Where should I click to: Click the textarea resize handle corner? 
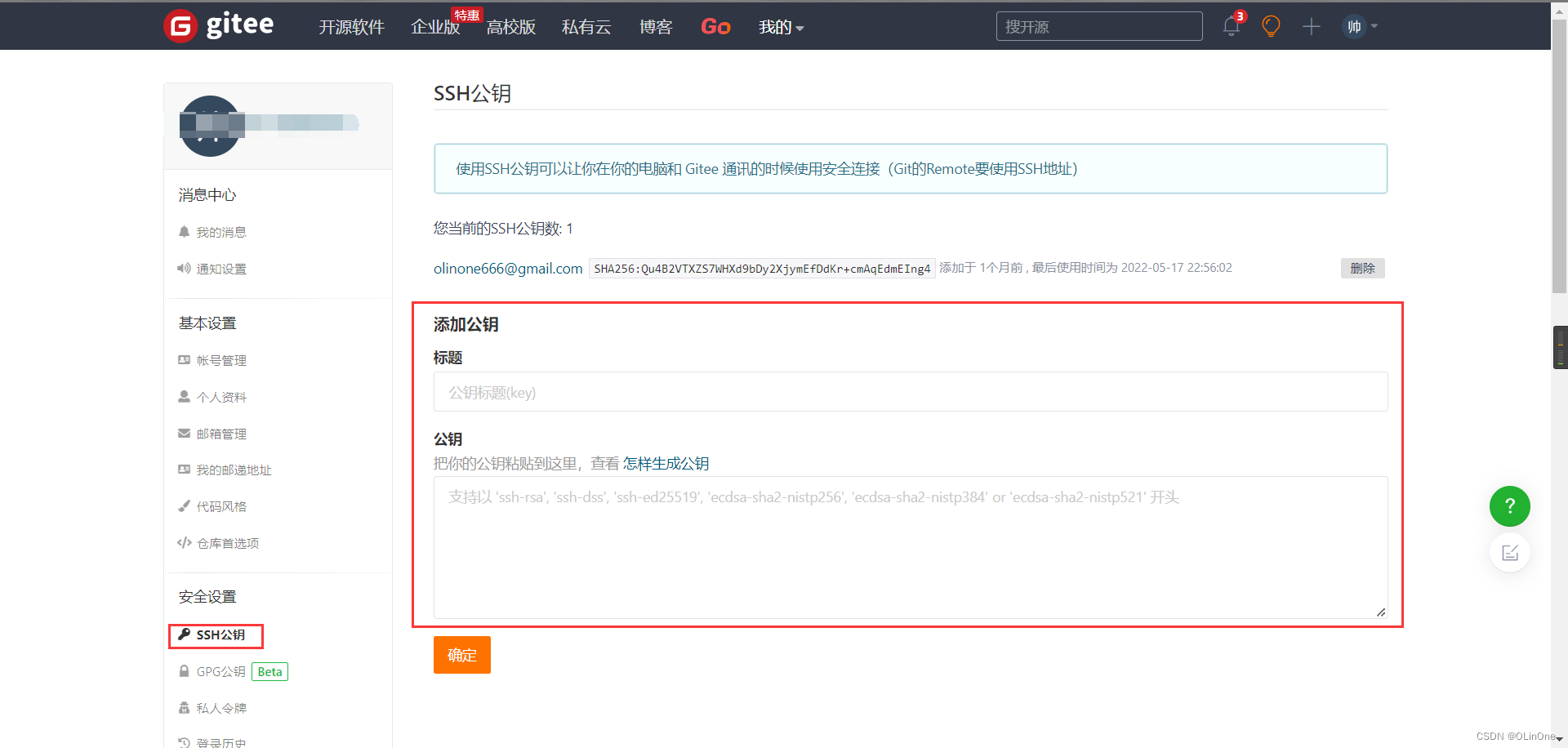(1380, 612)
